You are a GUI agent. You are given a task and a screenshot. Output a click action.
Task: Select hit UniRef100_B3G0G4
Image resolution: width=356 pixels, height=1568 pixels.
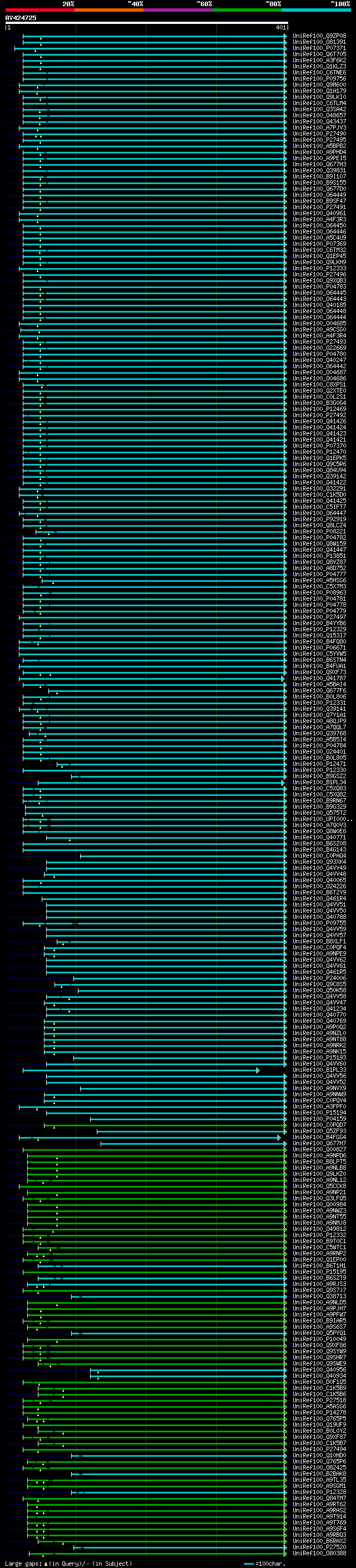click(319, 403)
